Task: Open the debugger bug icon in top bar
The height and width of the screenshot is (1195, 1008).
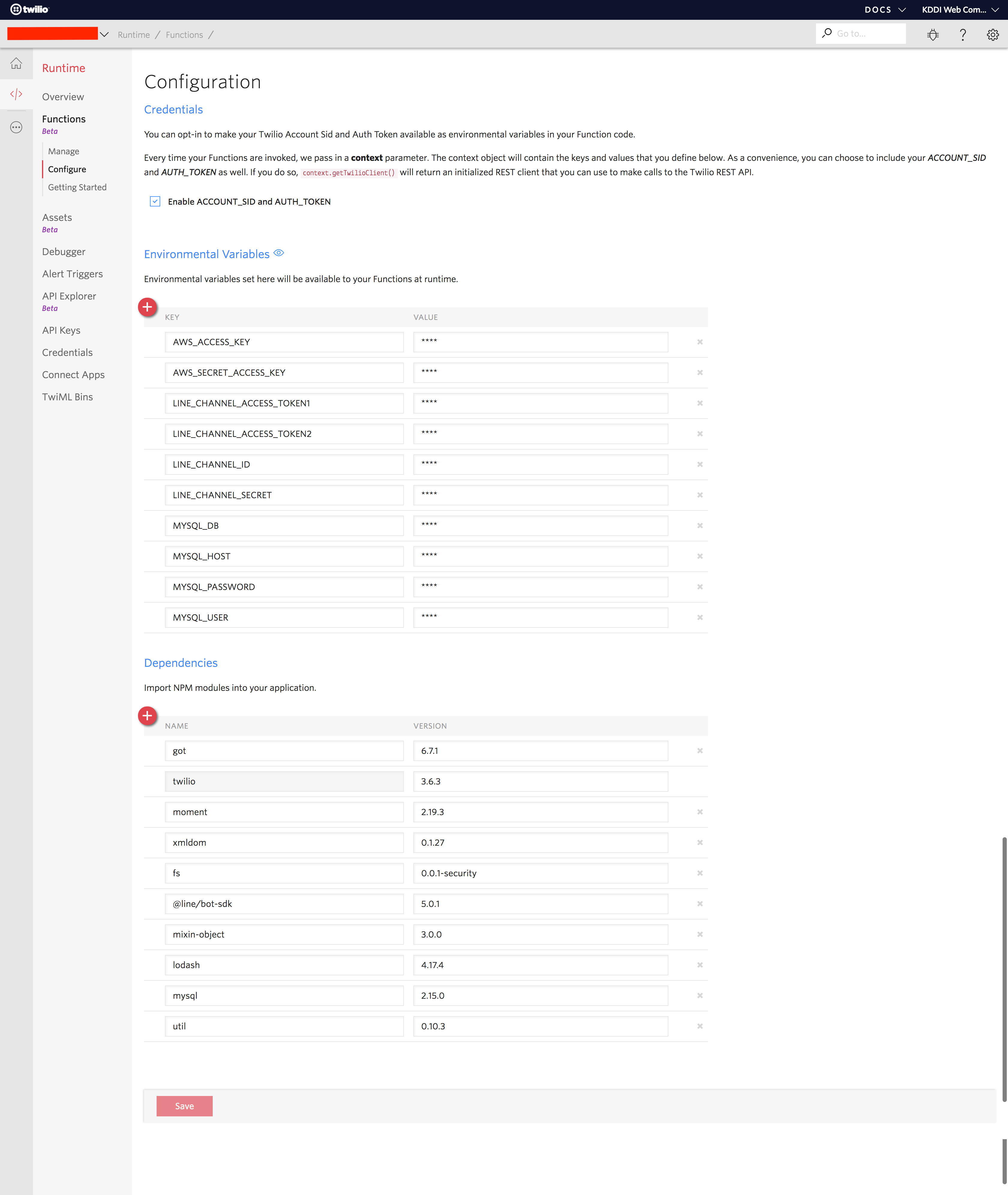Action: pyautogui.click(x=933, y=34)
